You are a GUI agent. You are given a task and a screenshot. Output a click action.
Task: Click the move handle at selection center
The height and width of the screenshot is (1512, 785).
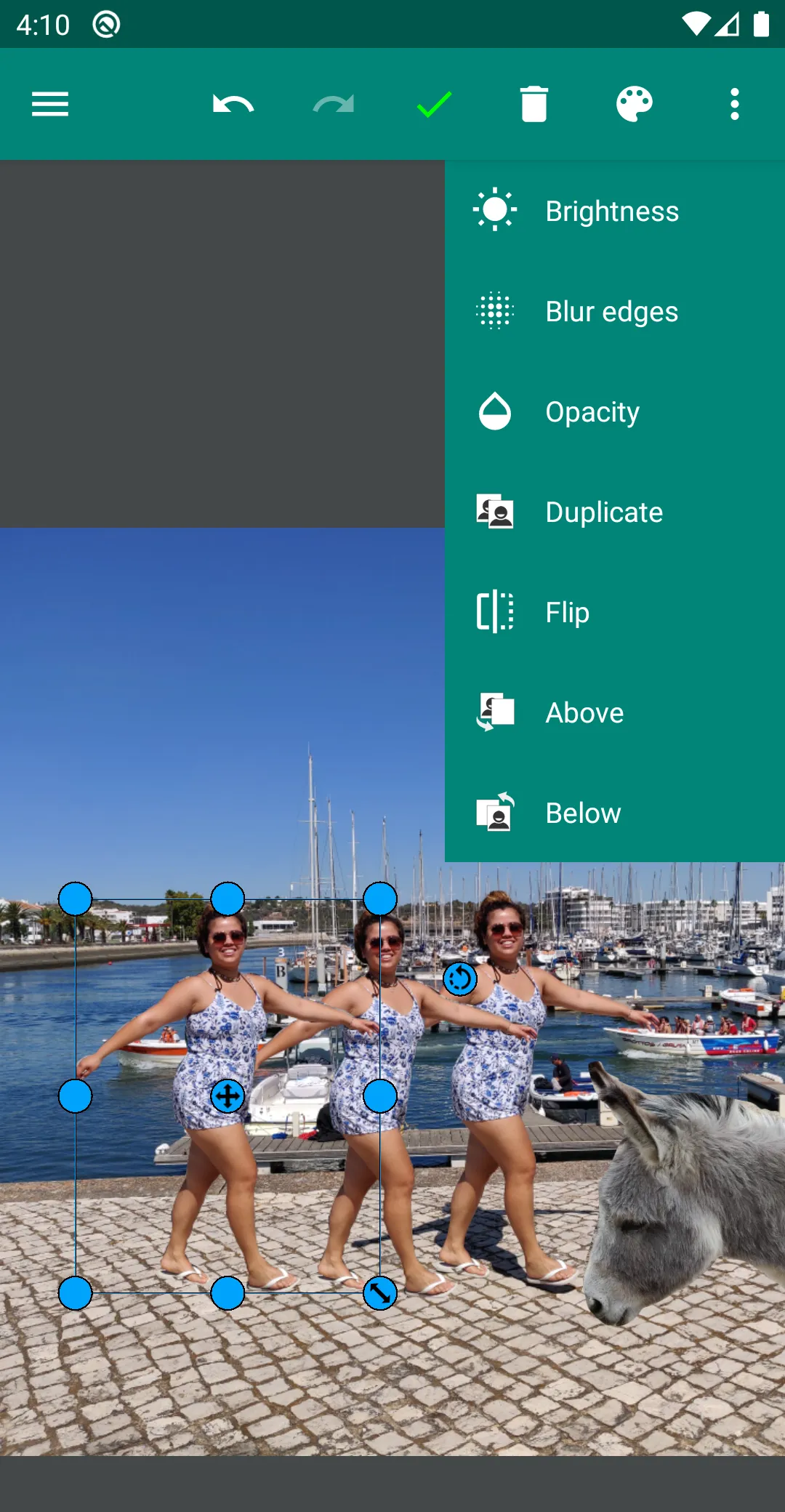pyautogui.click(x=228, y=1095)
